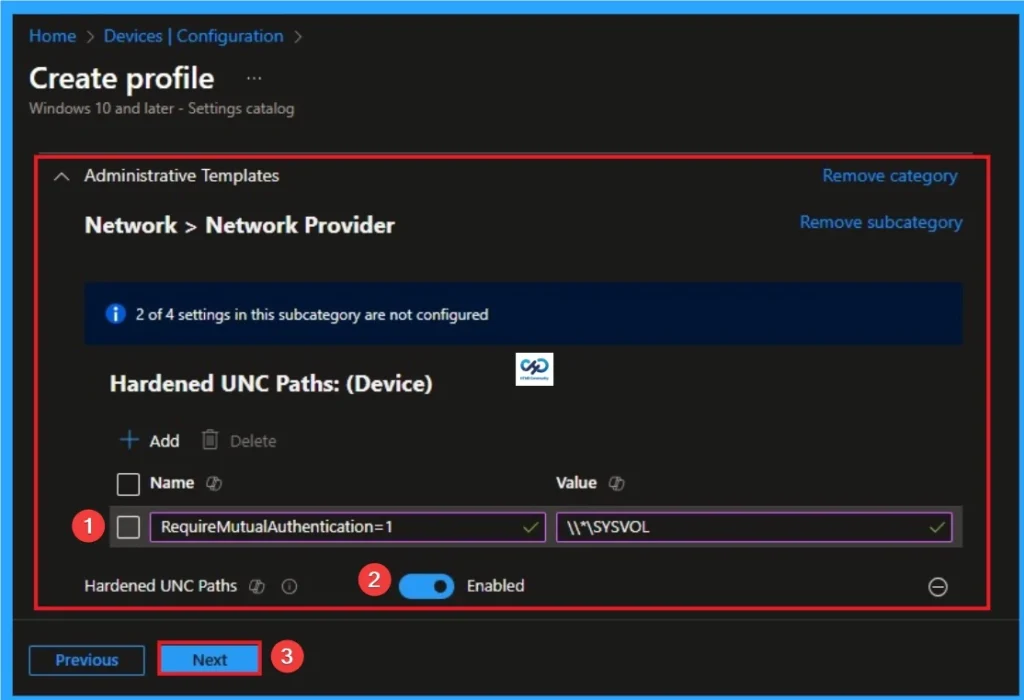
Task: Enable the checkbox on the RequireMutualAuthentication row
Action: coord(127,527)
